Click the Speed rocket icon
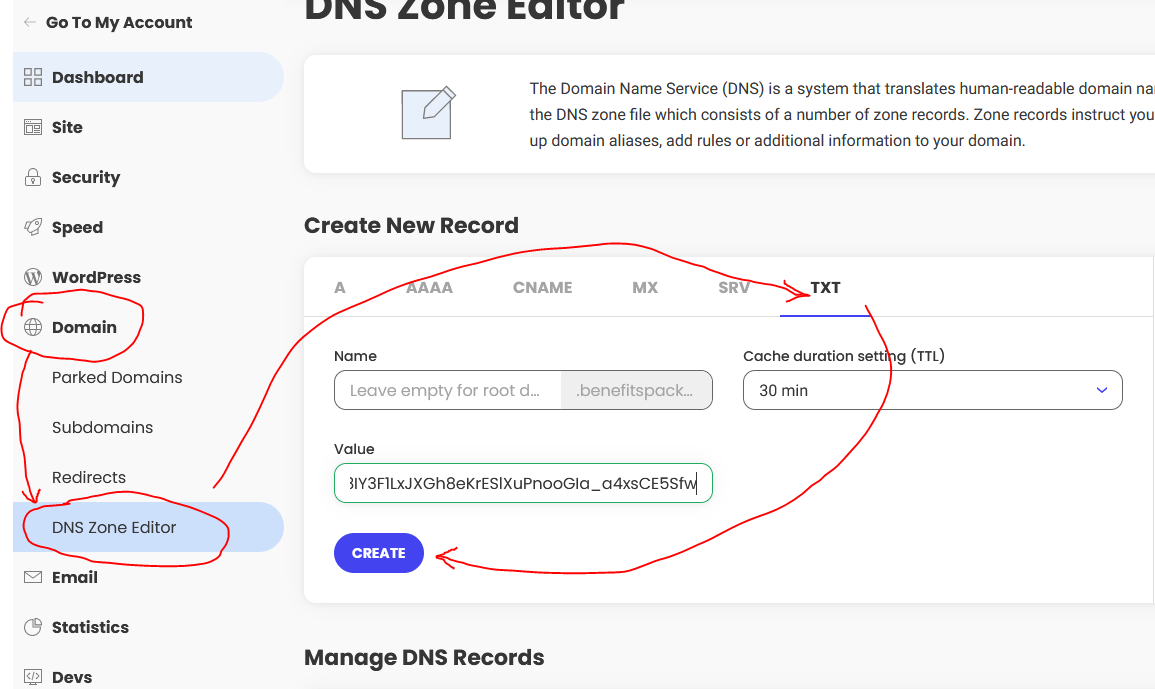This screenshot has height=689, width=1155. (x=33, y=227)
